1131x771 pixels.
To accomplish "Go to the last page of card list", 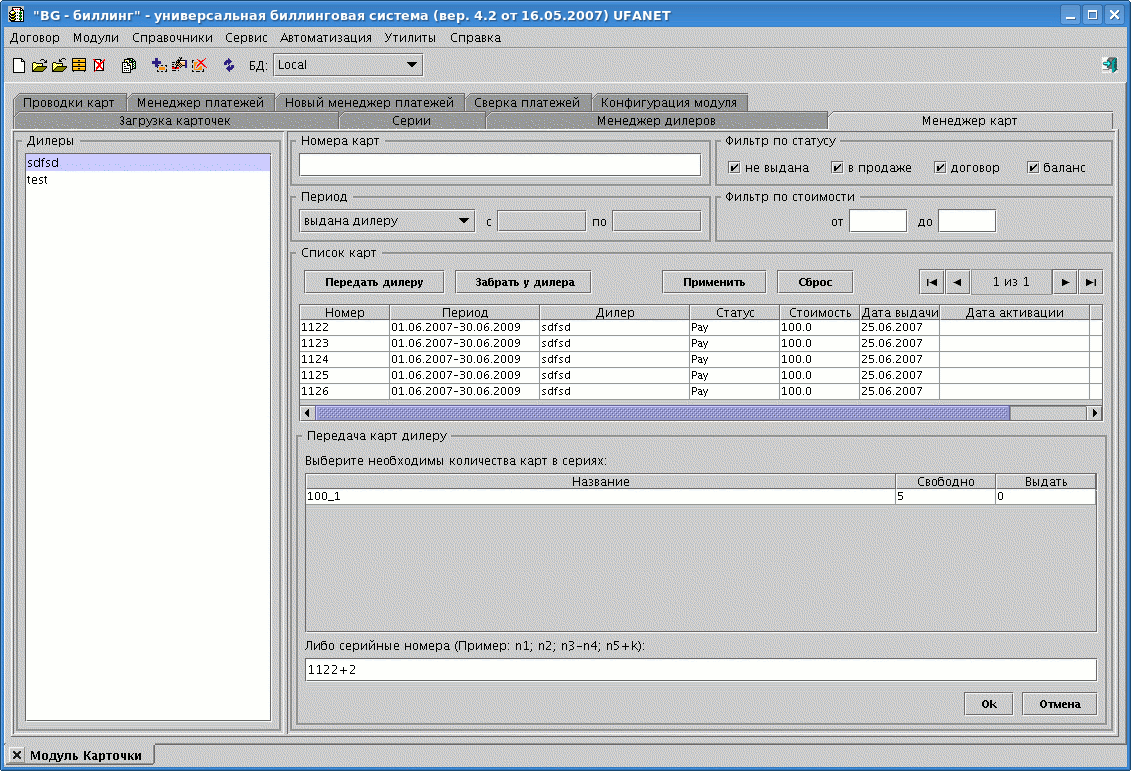I will click(x=1091, y=282).
